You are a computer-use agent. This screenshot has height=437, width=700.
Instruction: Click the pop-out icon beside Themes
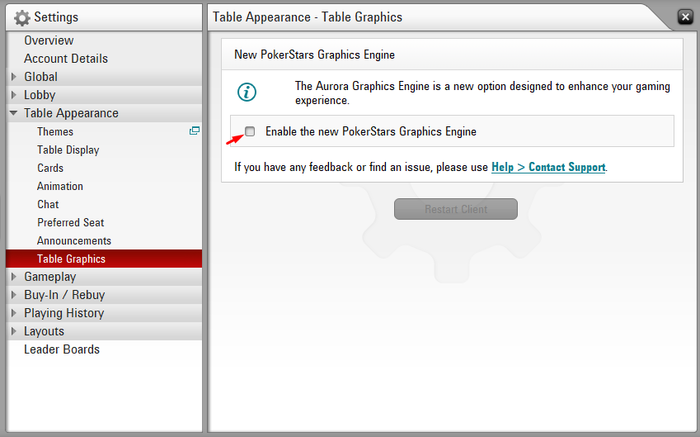click(x=194, y=131)
